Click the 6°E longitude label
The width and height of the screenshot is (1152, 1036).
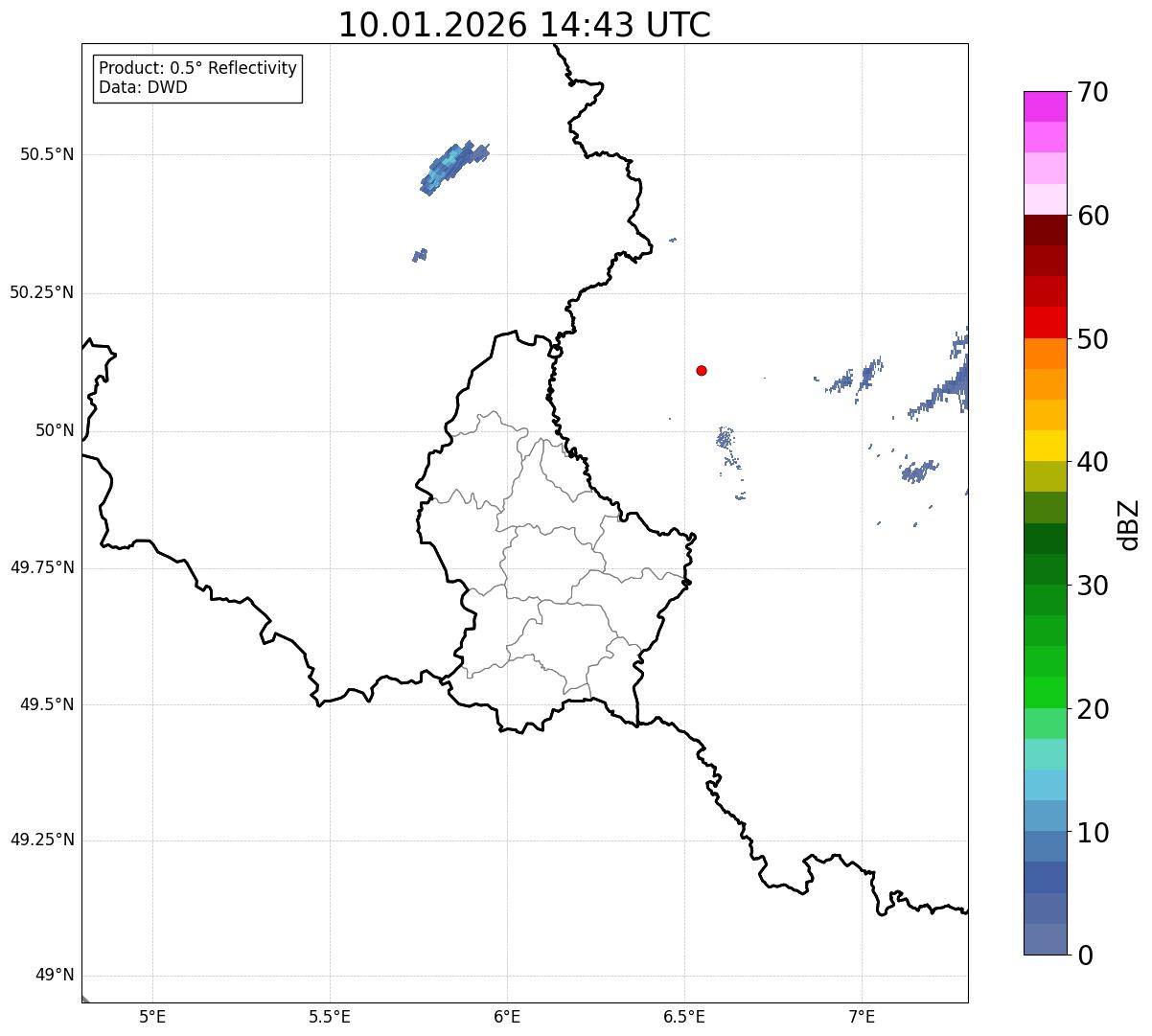pyautogui.click(x=507, y=1017)
